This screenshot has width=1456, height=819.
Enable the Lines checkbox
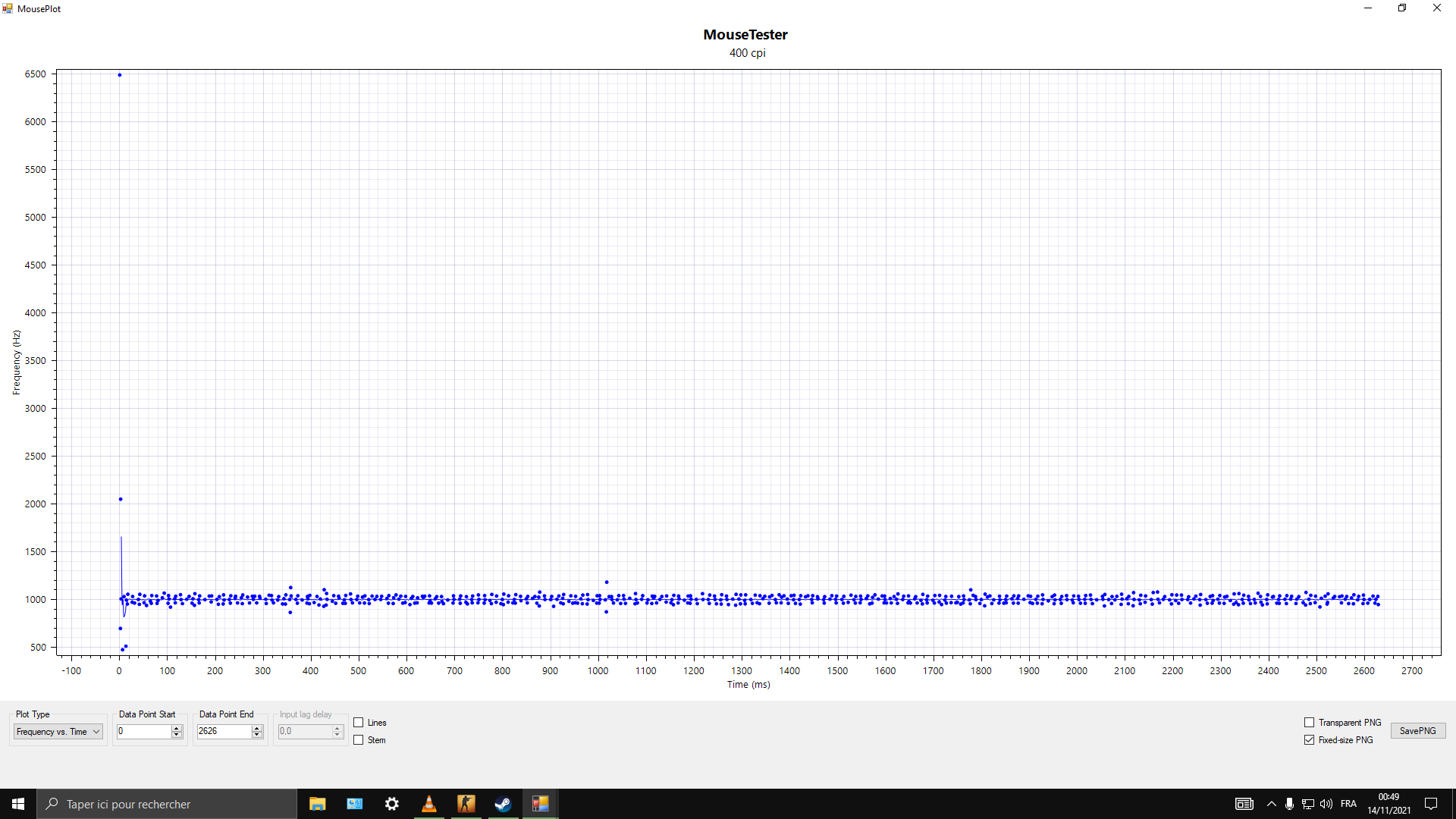coord(359,723)
